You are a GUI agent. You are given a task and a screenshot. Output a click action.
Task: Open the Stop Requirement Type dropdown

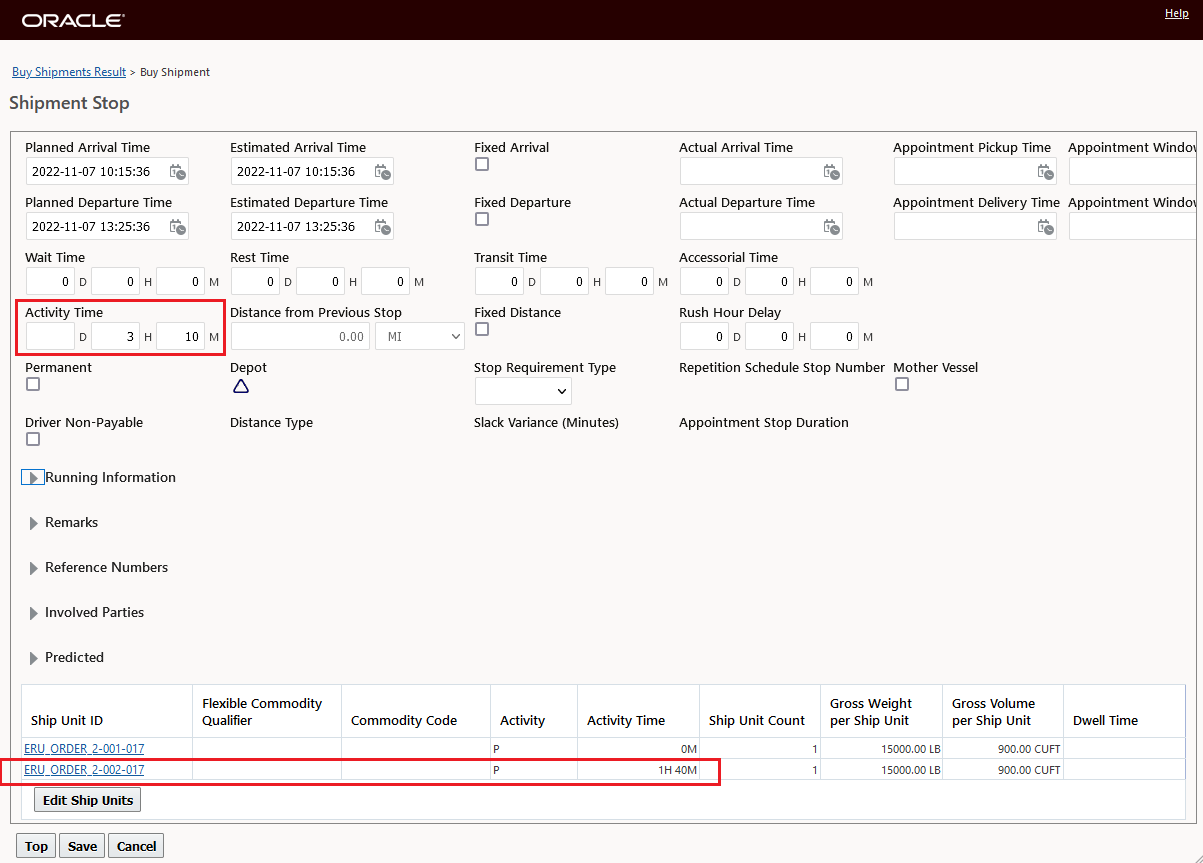tap(523, 391)
